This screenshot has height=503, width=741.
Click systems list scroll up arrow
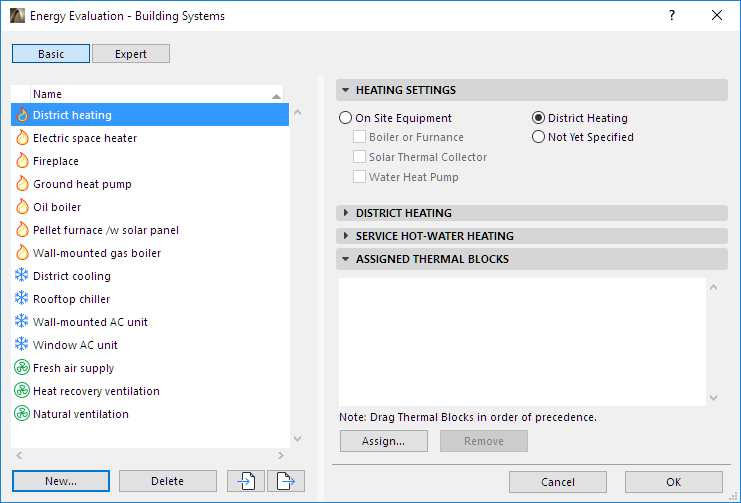pyautogui.click(x=297, y=113)
